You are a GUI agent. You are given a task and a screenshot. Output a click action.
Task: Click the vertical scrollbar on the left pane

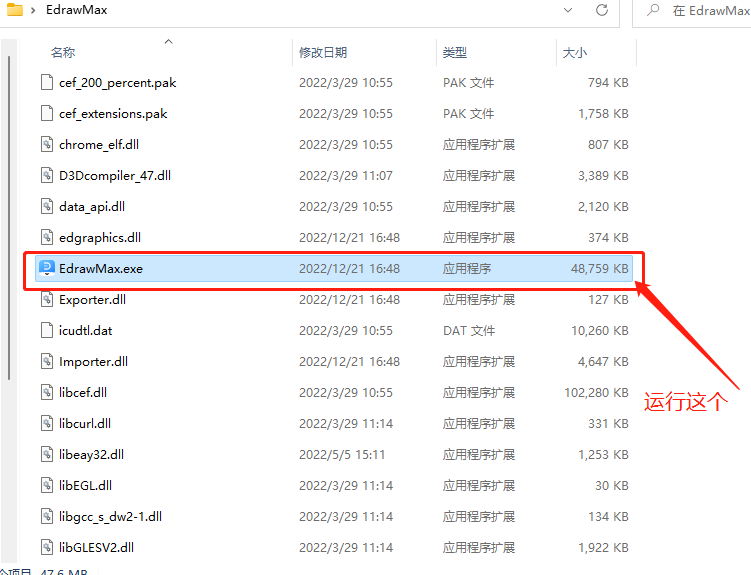tap(9, 218)
